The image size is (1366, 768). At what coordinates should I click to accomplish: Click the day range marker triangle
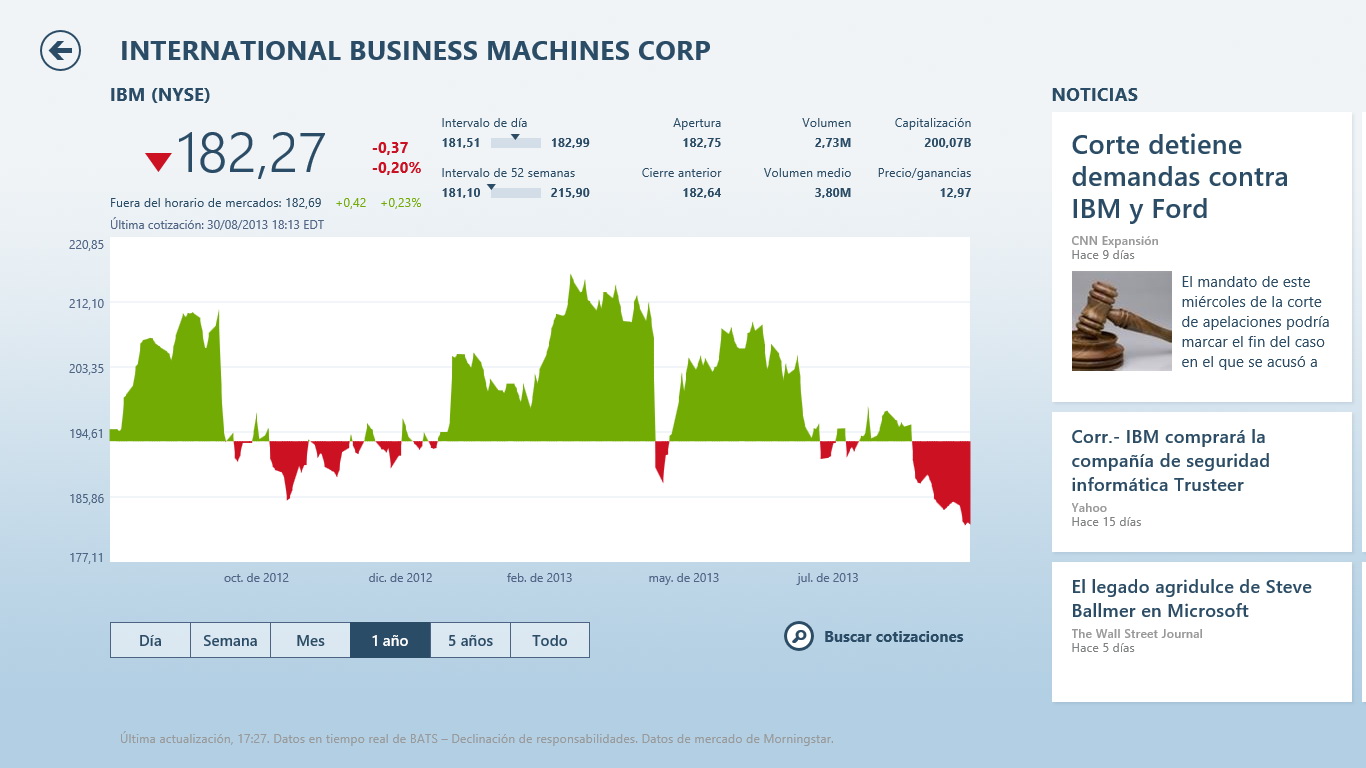(x=515, y=137)
